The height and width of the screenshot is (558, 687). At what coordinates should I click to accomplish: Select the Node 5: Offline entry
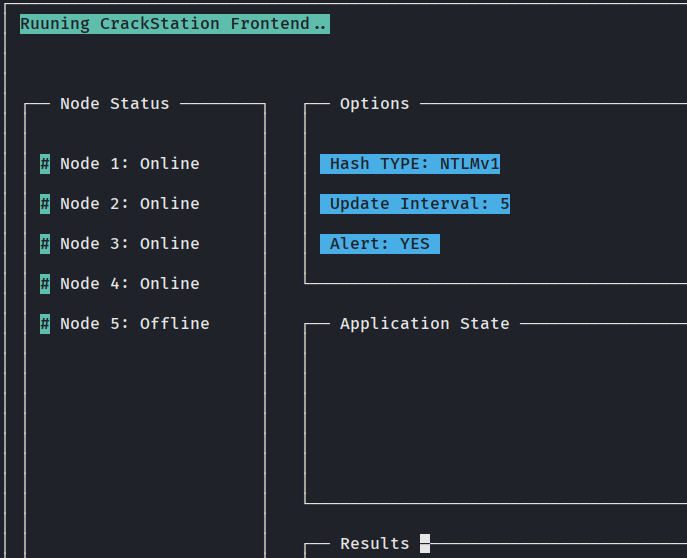[x=134, y=324]
